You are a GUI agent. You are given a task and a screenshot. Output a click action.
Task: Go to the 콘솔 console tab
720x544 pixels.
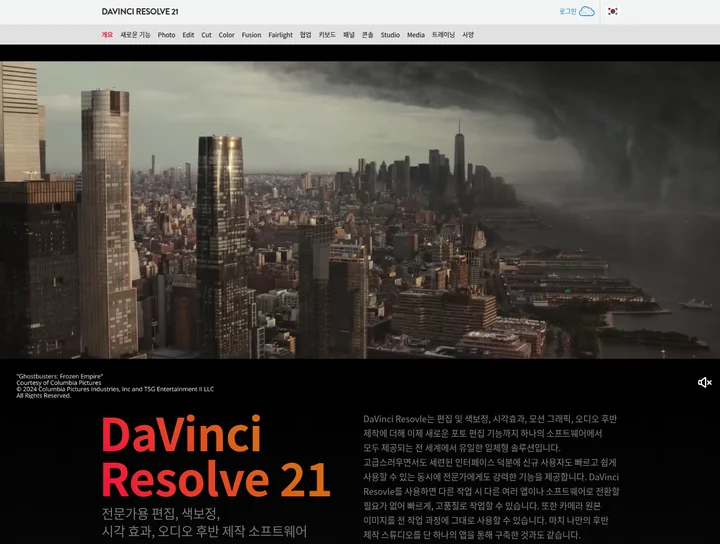367,35
